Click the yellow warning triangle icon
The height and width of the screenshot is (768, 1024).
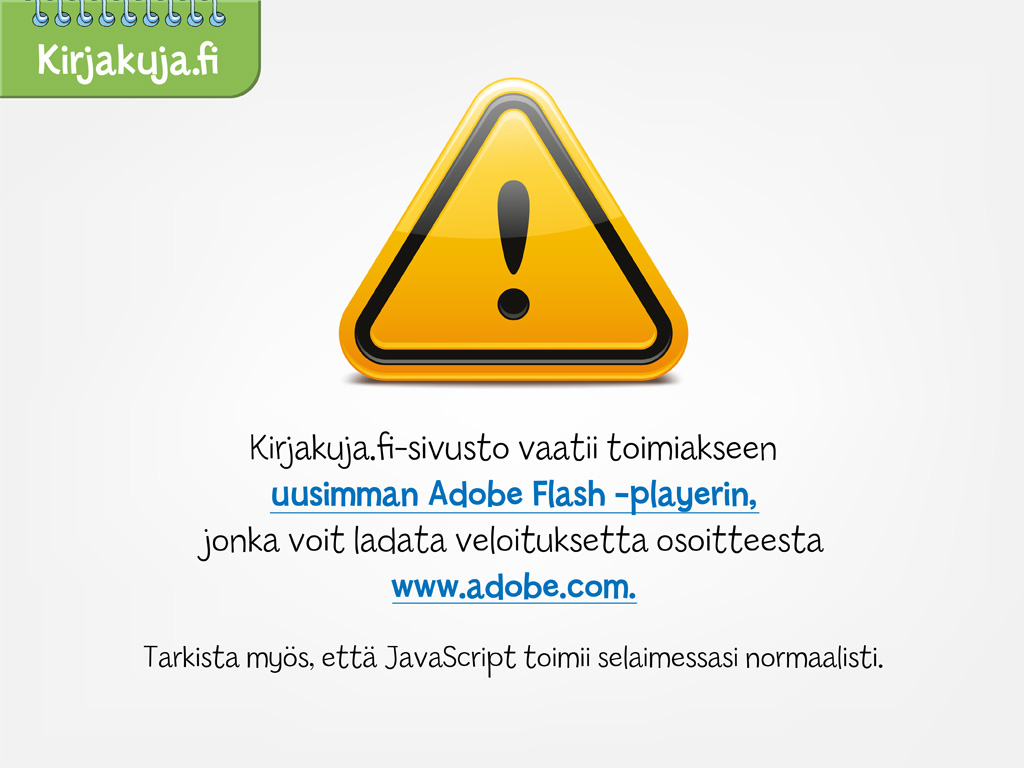click(x=513, y=230)
